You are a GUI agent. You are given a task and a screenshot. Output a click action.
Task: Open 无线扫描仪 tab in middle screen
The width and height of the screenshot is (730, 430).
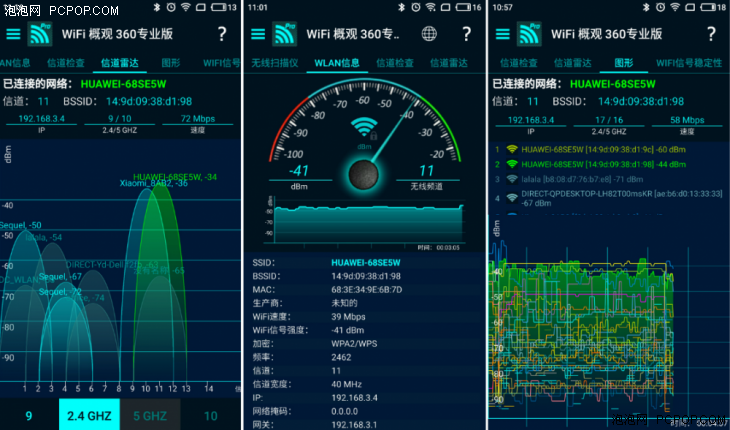[275, 63]
